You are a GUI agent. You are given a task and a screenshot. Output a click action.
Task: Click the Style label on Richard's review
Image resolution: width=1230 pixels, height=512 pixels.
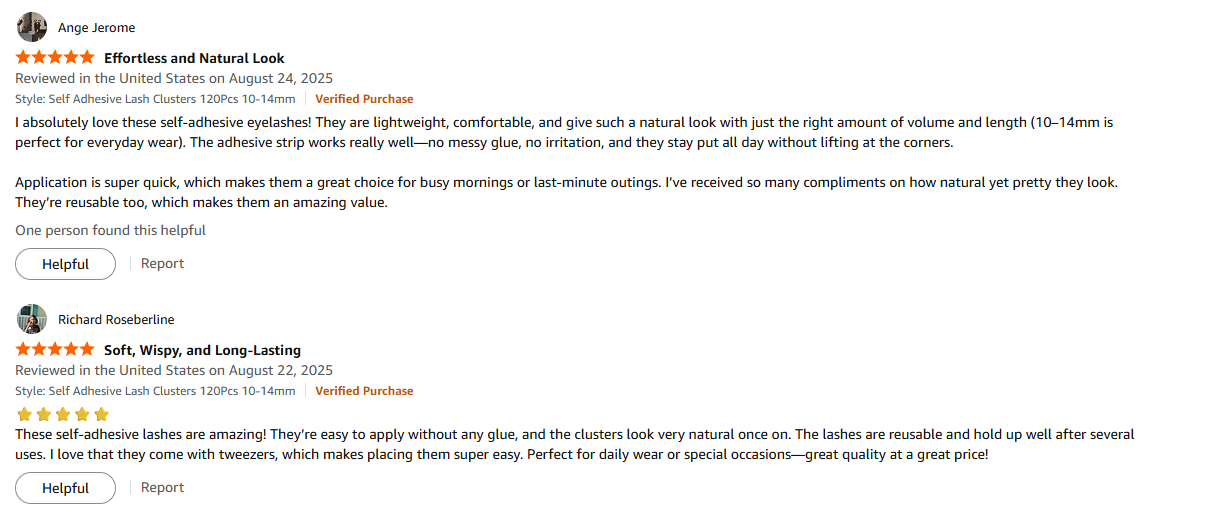click(x=155, y=391)
